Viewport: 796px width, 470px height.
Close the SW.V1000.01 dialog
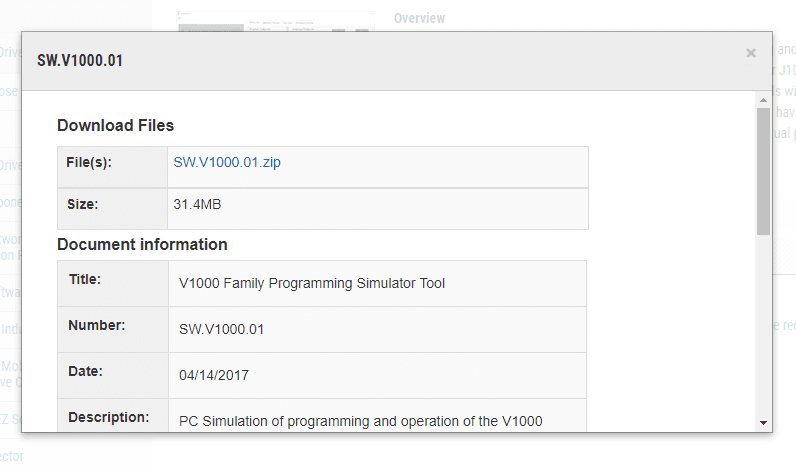[751, 53]
